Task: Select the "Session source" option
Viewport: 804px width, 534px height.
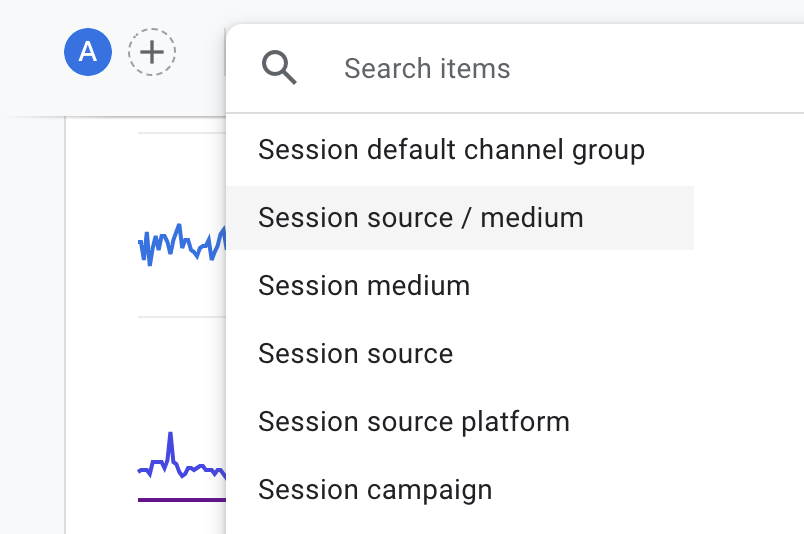Action: pyautogui.click(x=355, y=354)
